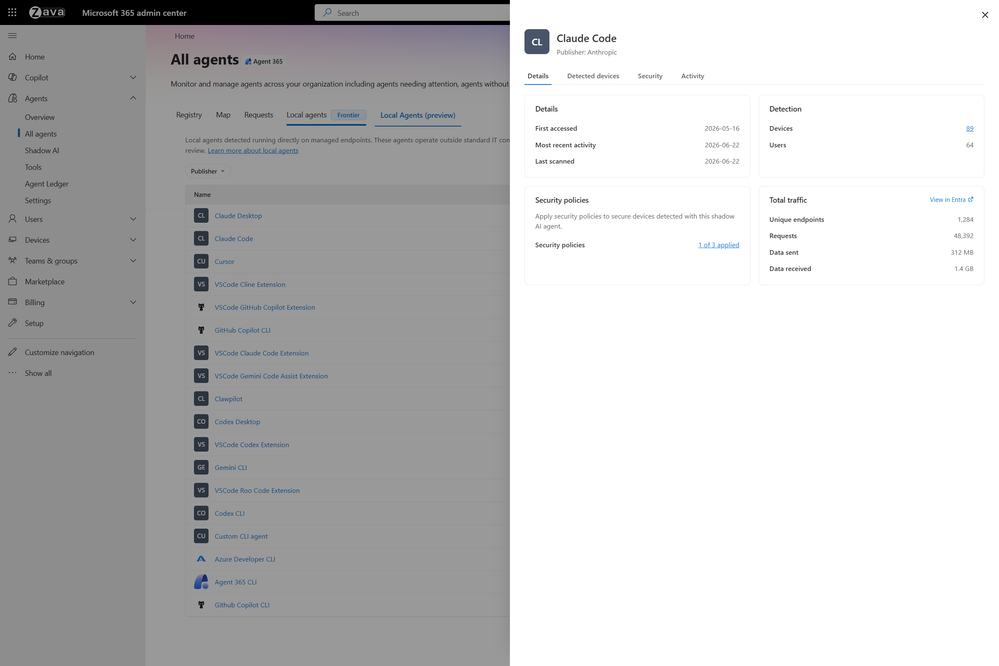Go to Tools under Agents
Screen dimensions: 999x666
coord(33,167)
